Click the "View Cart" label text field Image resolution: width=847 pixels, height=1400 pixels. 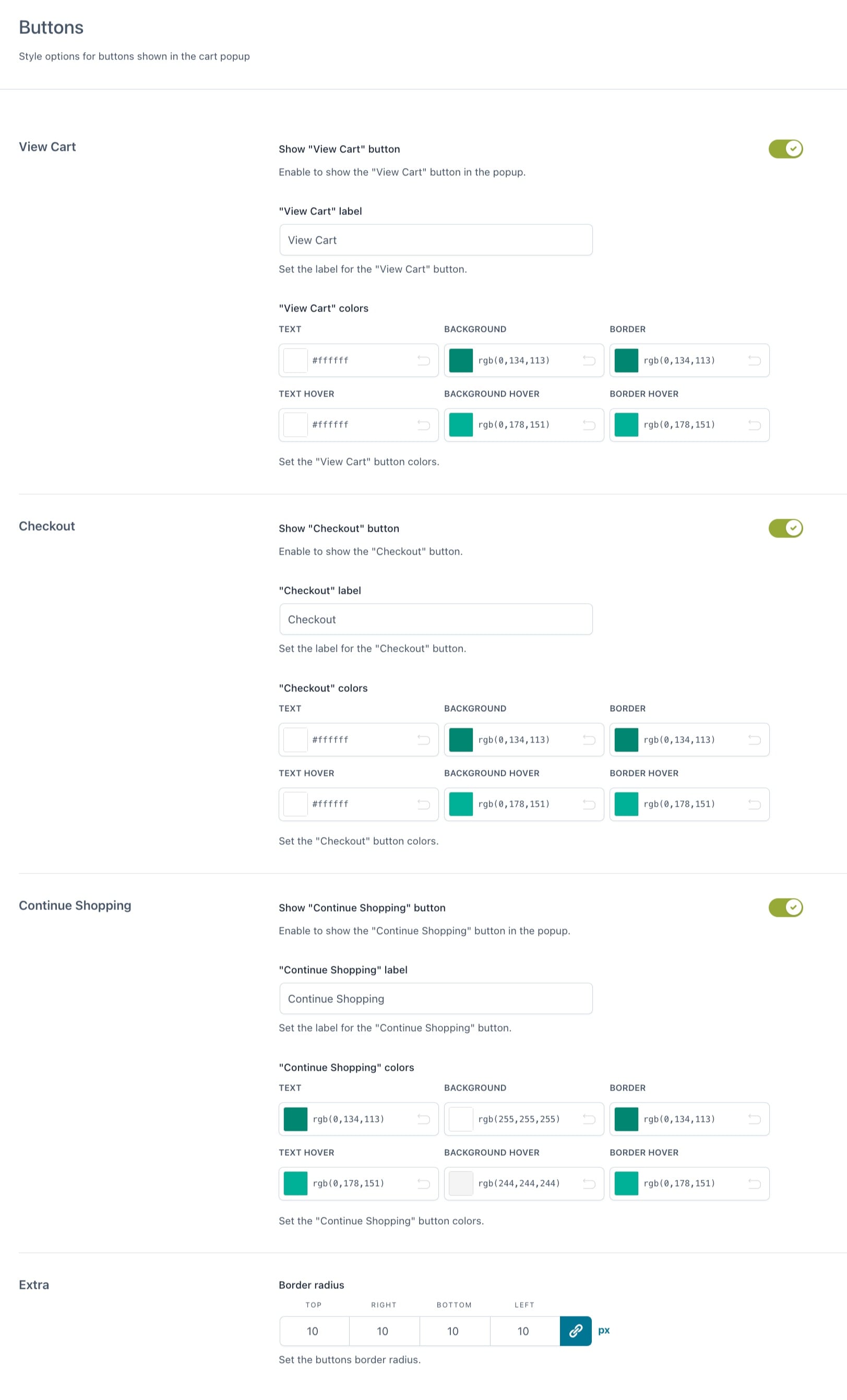(436, 240)
